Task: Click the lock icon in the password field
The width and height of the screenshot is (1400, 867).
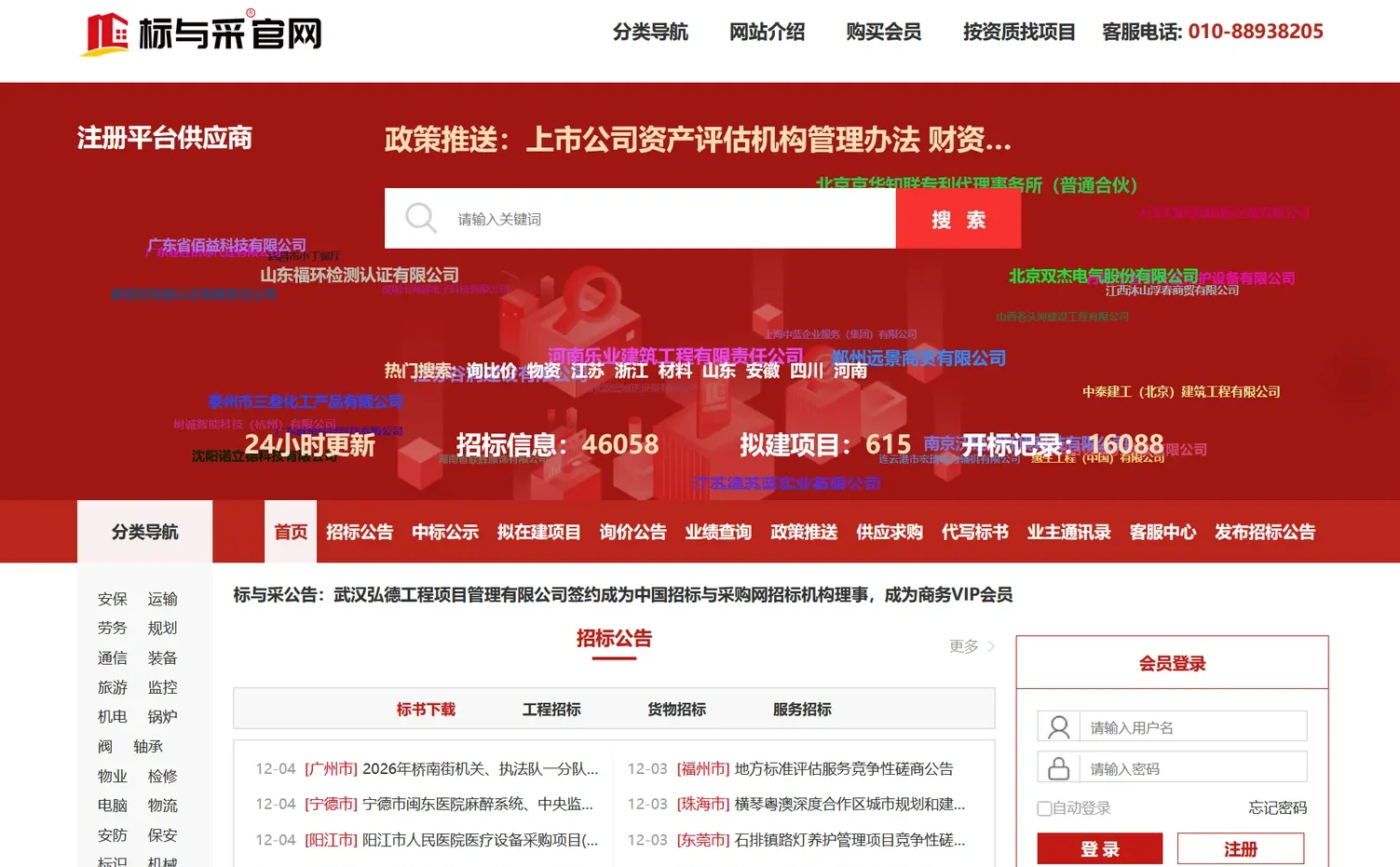Action: point(1058,766)
